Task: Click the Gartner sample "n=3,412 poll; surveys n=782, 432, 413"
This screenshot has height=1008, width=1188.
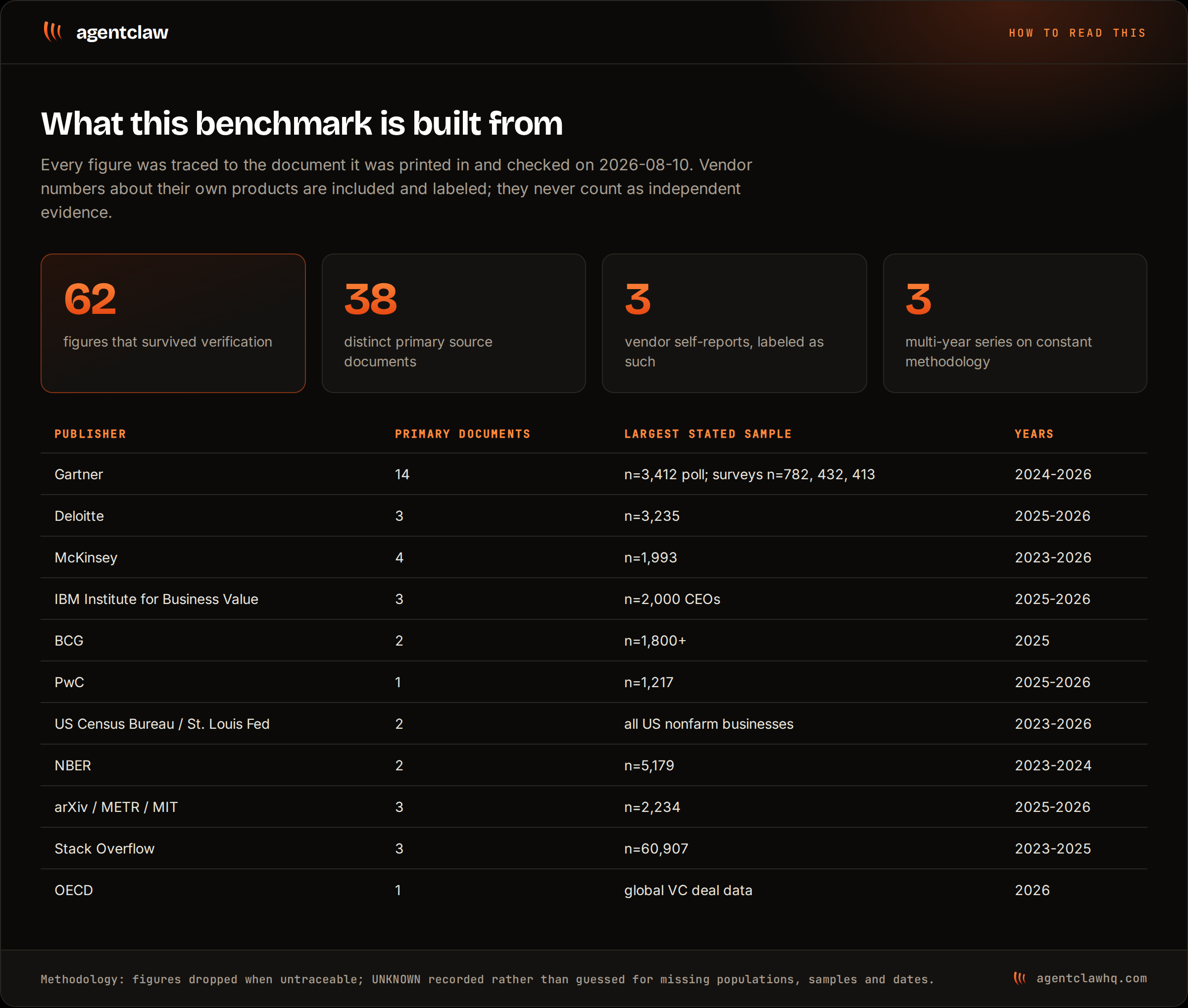Action: 749,474
